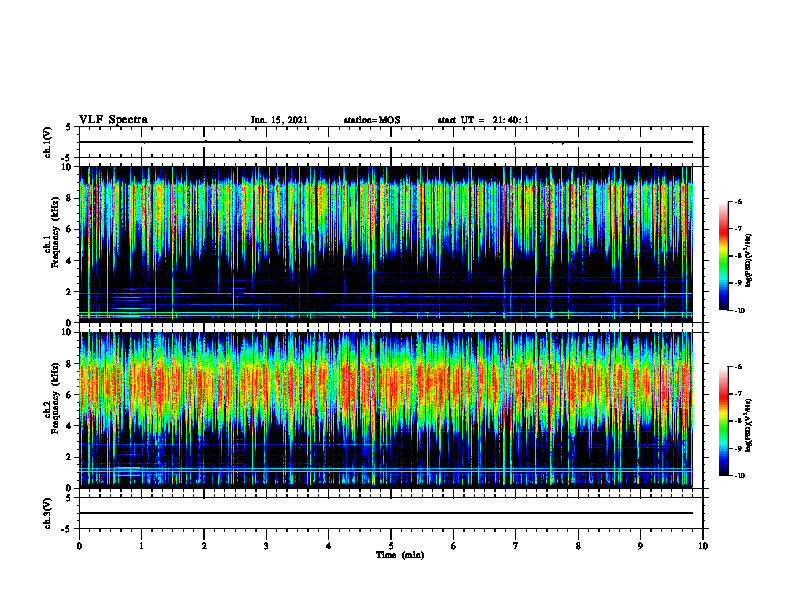The image size is (792, 612).
Task: Click the ch.2 spectrogram color scale bar
Action: (x=723, y=421)
